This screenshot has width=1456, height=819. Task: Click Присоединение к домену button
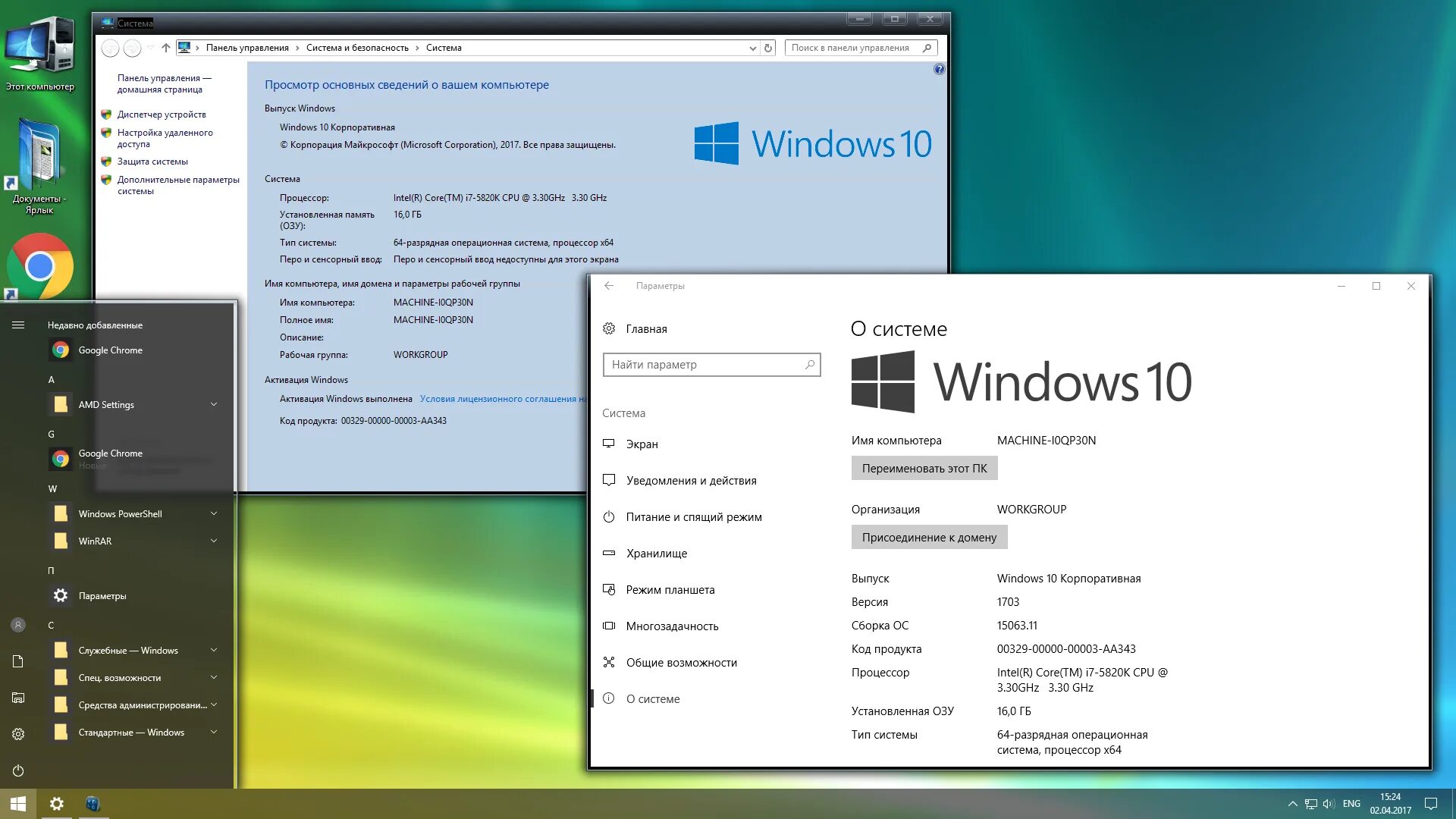pos(929,538)
